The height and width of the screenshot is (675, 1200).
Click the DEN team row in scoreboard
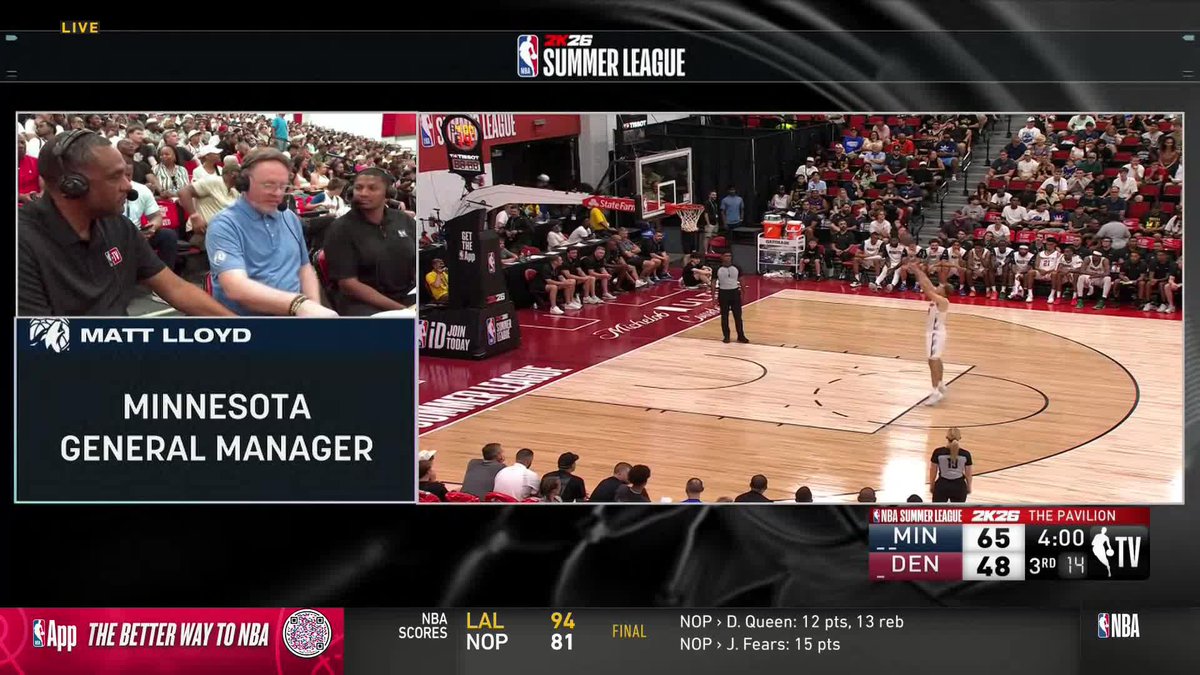pyautogui.click(x=915, y=565)
